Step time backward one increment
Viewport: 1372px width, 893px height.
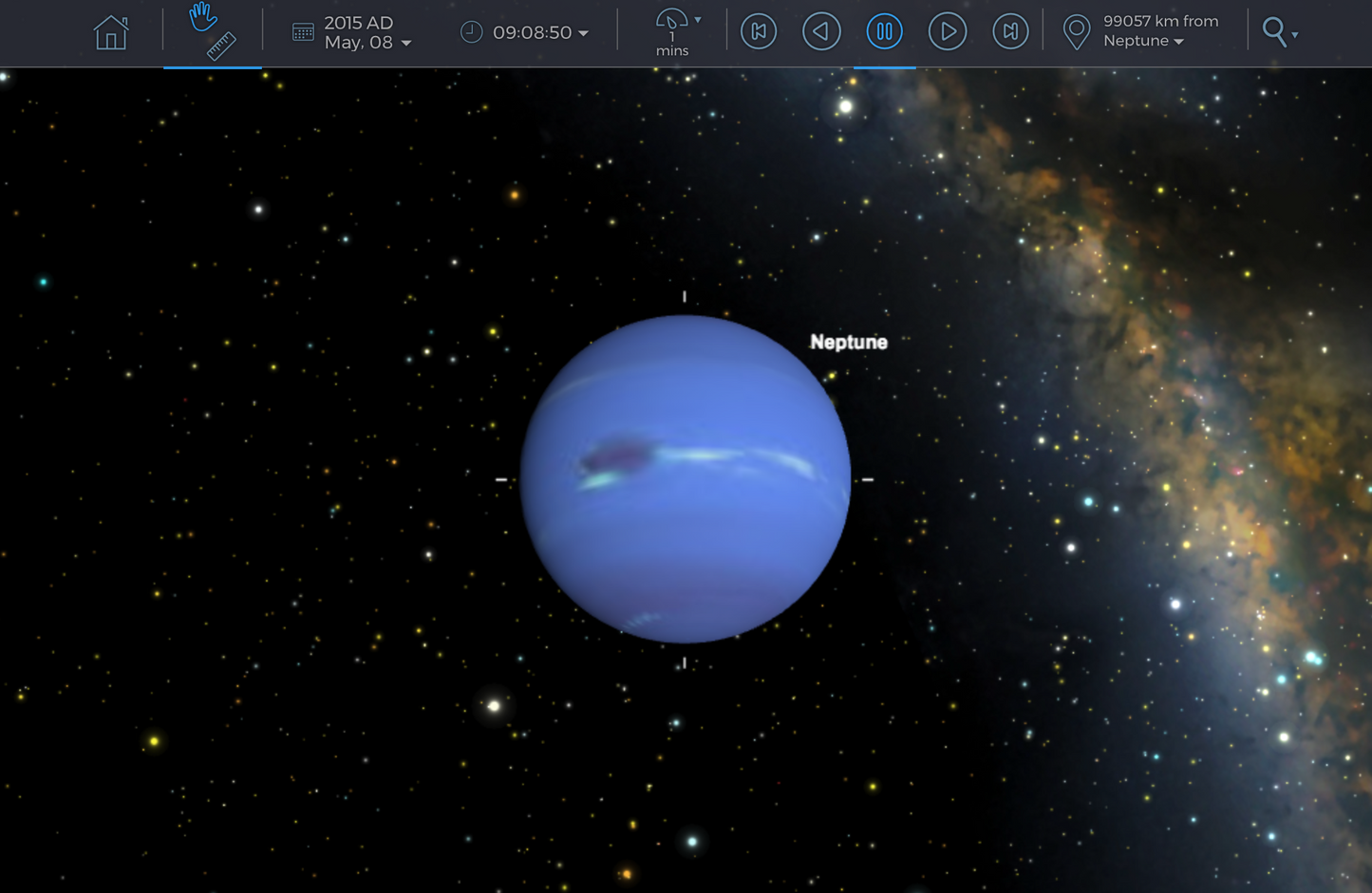(x=821, y=31)
